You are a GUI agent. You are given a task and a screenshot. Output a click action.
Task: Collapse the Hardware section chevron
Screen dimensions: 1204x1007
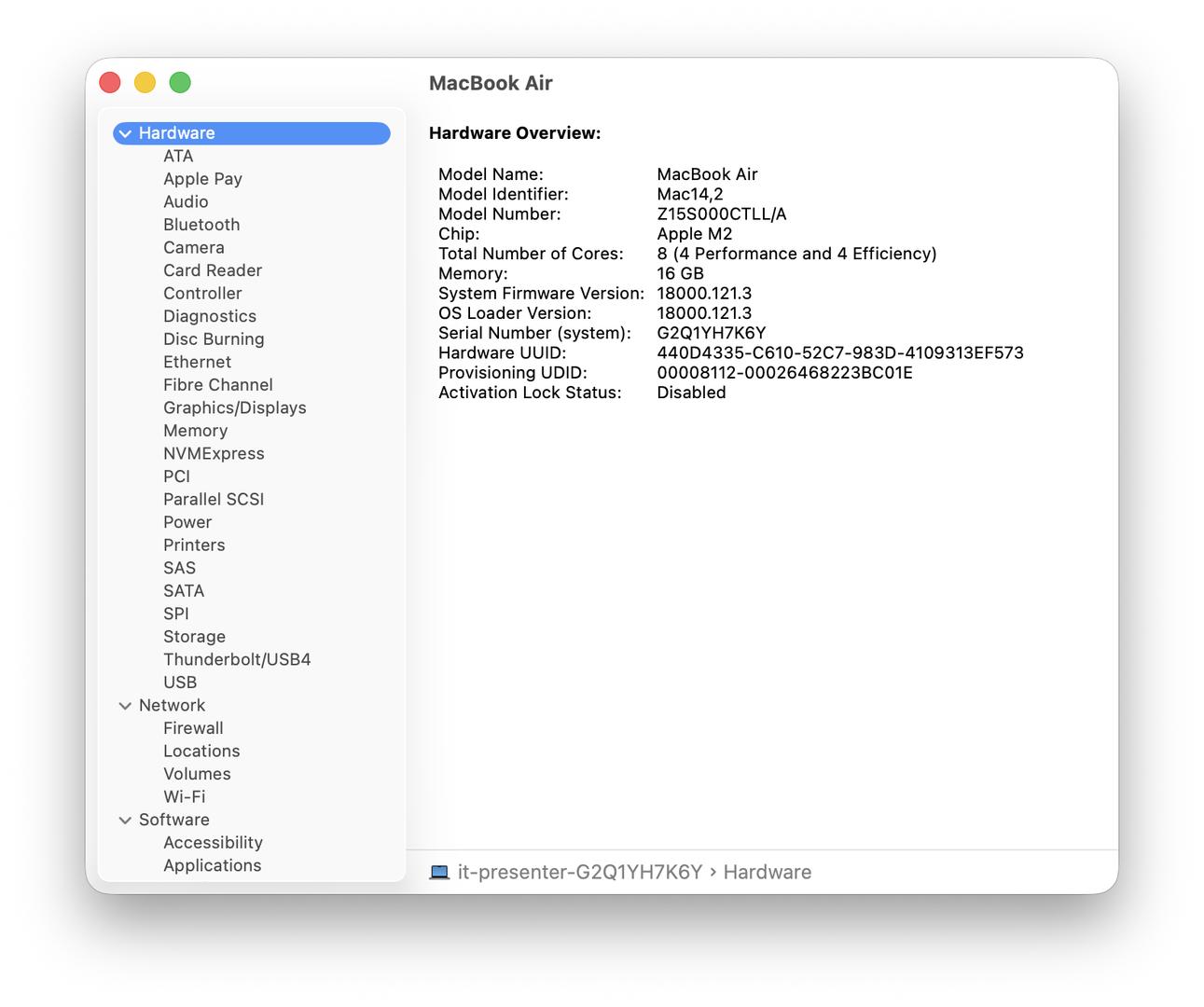(x=125, y=134)
